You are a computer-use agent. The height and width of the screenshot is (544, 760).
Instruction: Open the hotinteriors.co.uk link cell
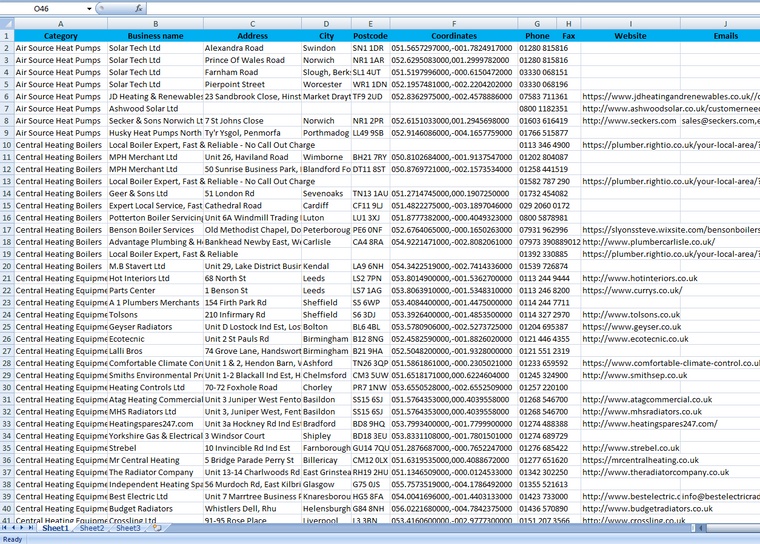point(631,278)
